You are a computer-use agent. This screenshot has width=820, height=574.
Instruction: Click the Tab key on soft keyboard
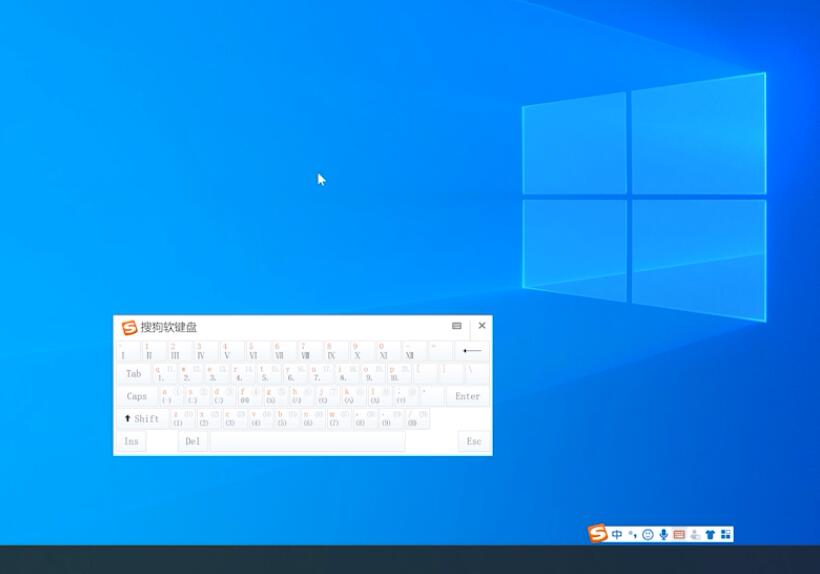(x=133, y=374)
